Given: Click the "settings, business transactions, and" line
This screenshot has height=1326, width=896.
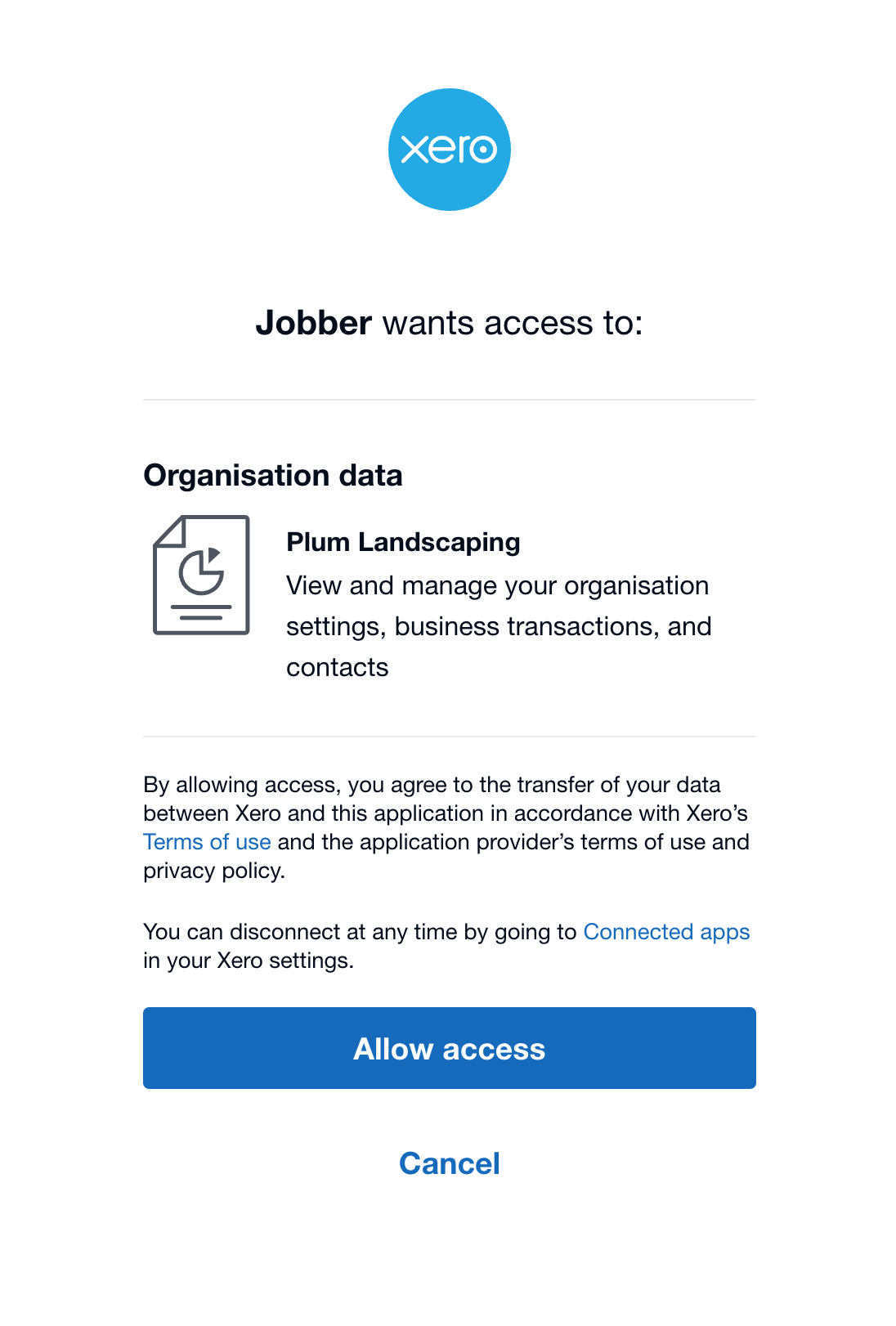Looking at the screenshot, I should click(x=499, y=626).
